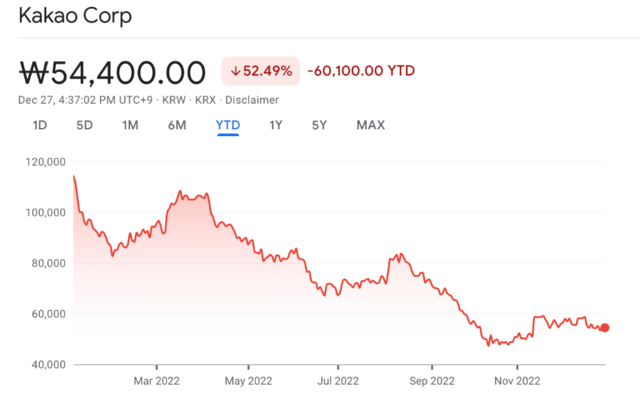The image size is (640, 408).
Task: Click the Mar 2022 axis label
Action: [x=157, y=380]
